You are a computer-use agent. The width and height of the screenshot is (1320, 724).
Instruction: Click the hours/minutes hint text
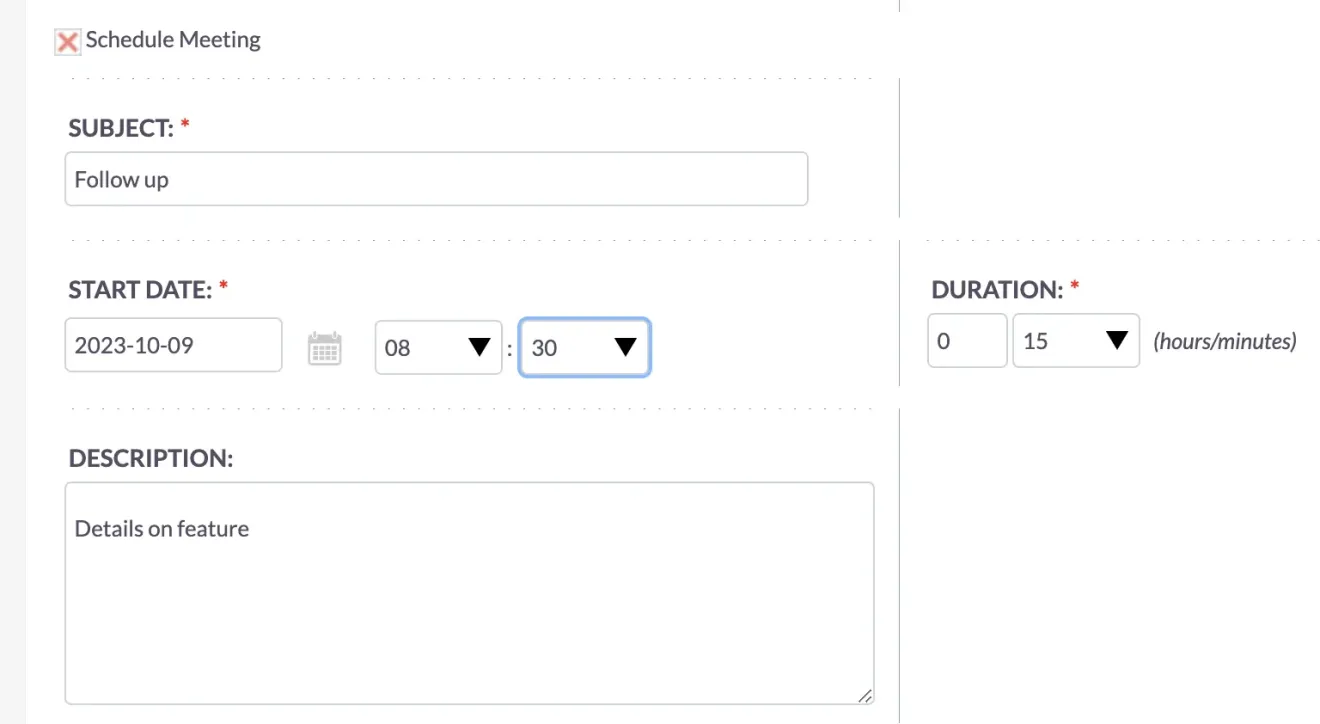tap(1224, 340)
